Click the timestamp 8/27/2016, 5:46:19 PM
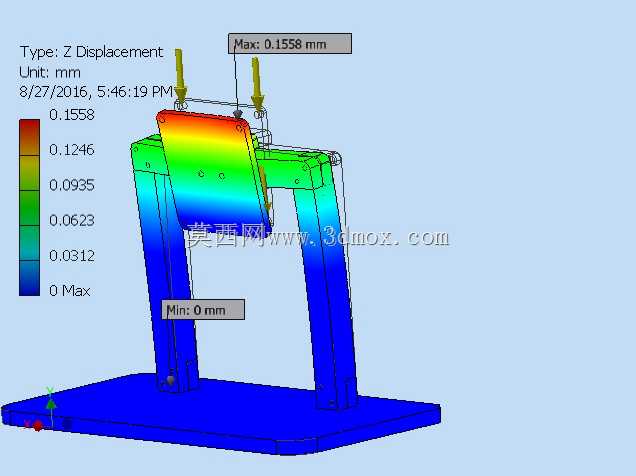Viewport: 636px width, 476px height. coord(96,92)
